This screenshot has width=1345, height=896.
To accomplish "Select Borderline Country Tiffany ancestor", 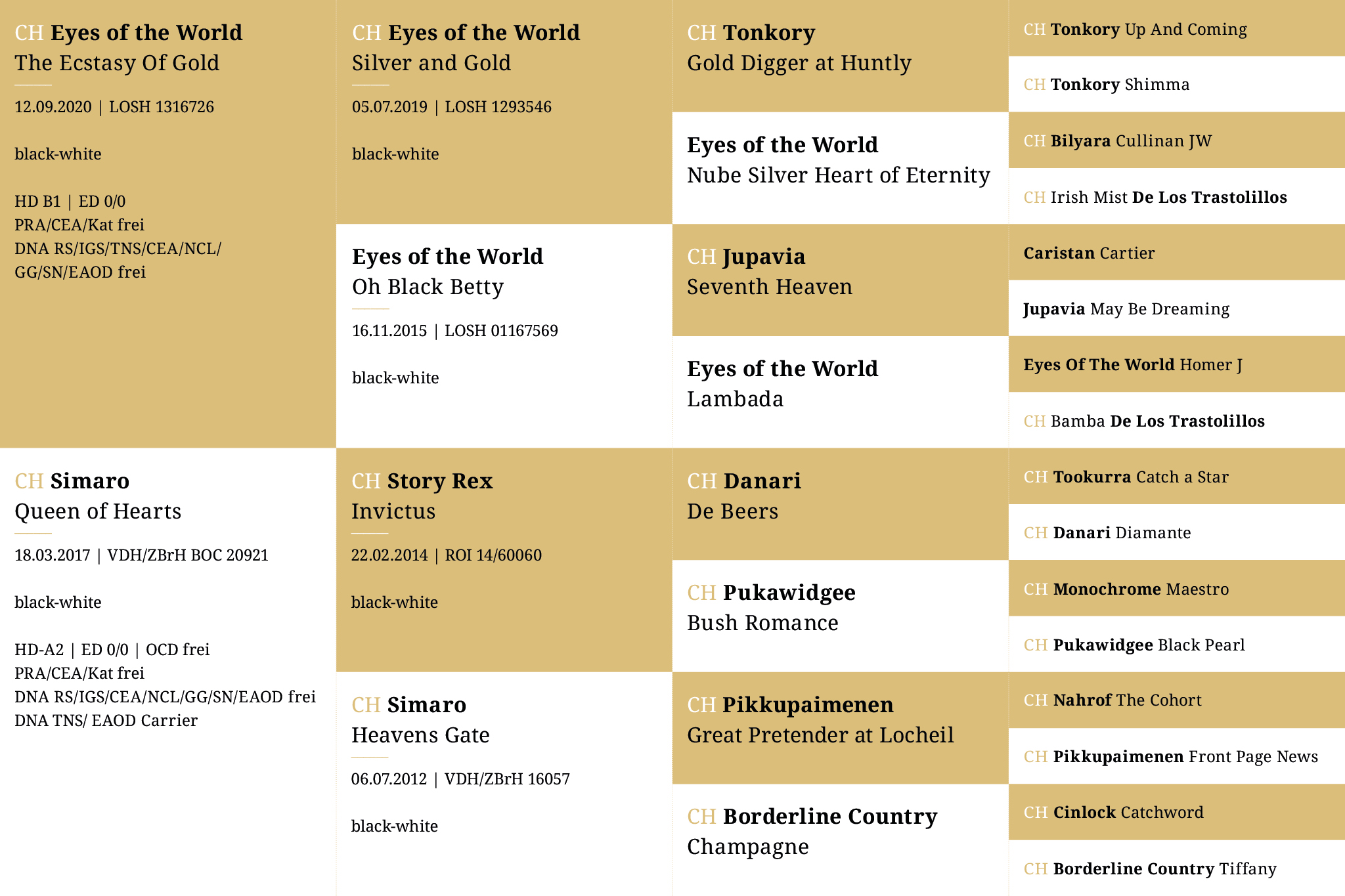I will (x=1149, y=868).
